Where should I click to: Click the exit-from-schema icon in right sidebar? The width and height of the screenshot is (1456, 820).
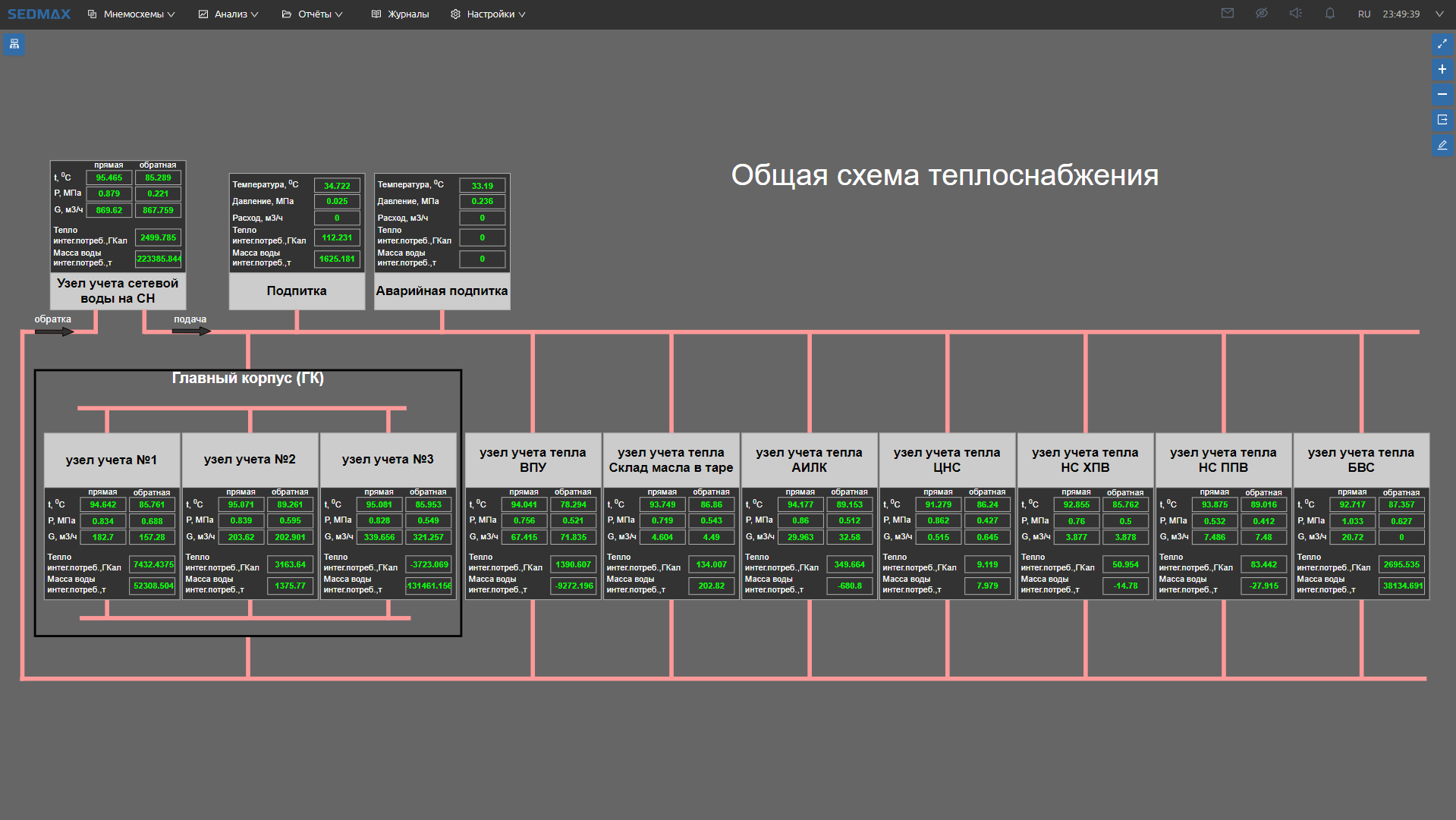[x=1442, y=120]
